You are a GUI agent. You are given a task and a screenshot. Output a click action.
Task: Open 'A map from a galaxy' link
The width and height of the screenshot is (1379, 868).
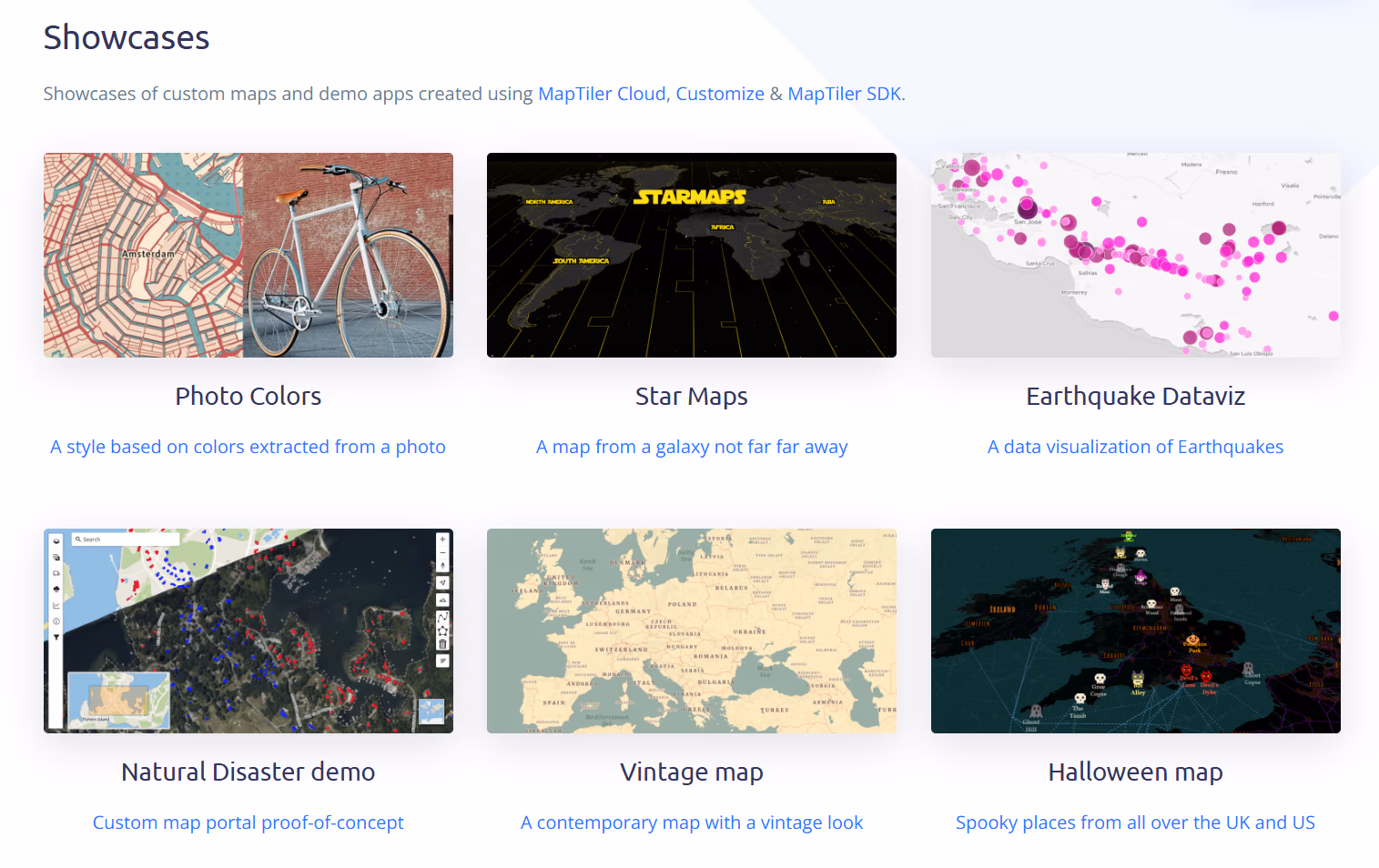(x=692, y=447)
